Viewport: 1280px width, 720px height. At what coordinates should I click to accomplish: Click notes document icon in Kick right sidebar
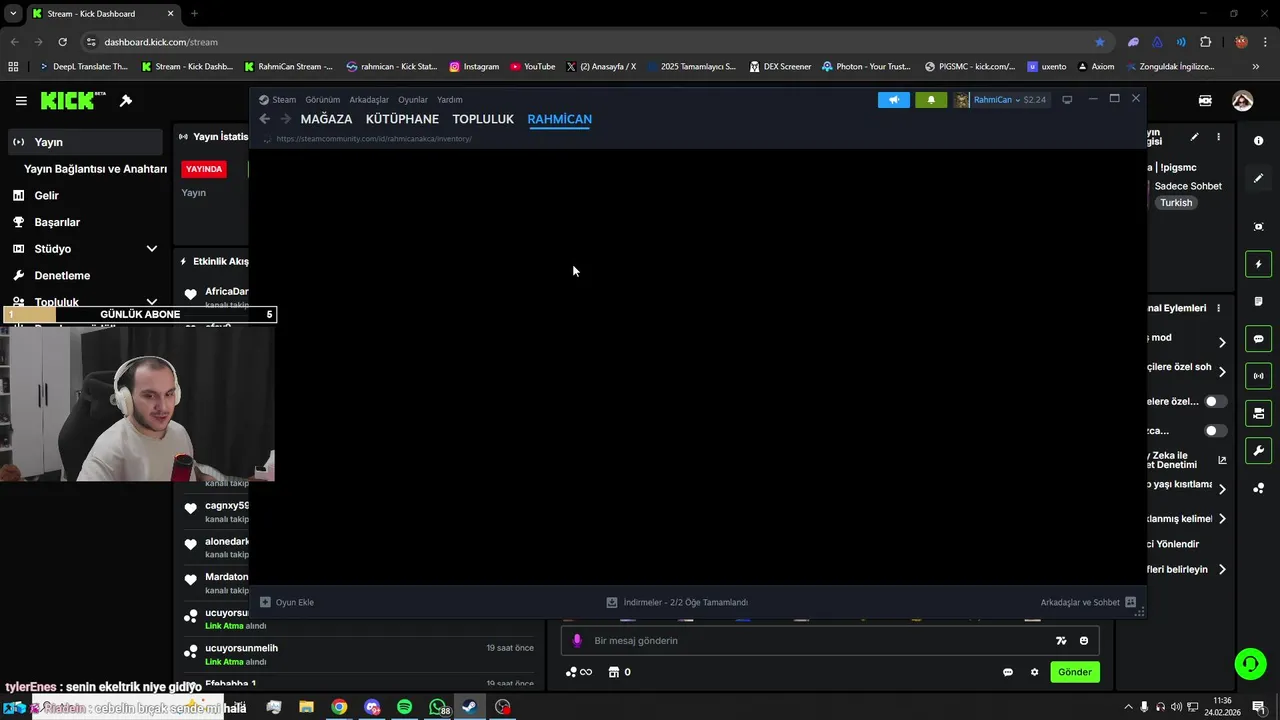point(1258,301)
